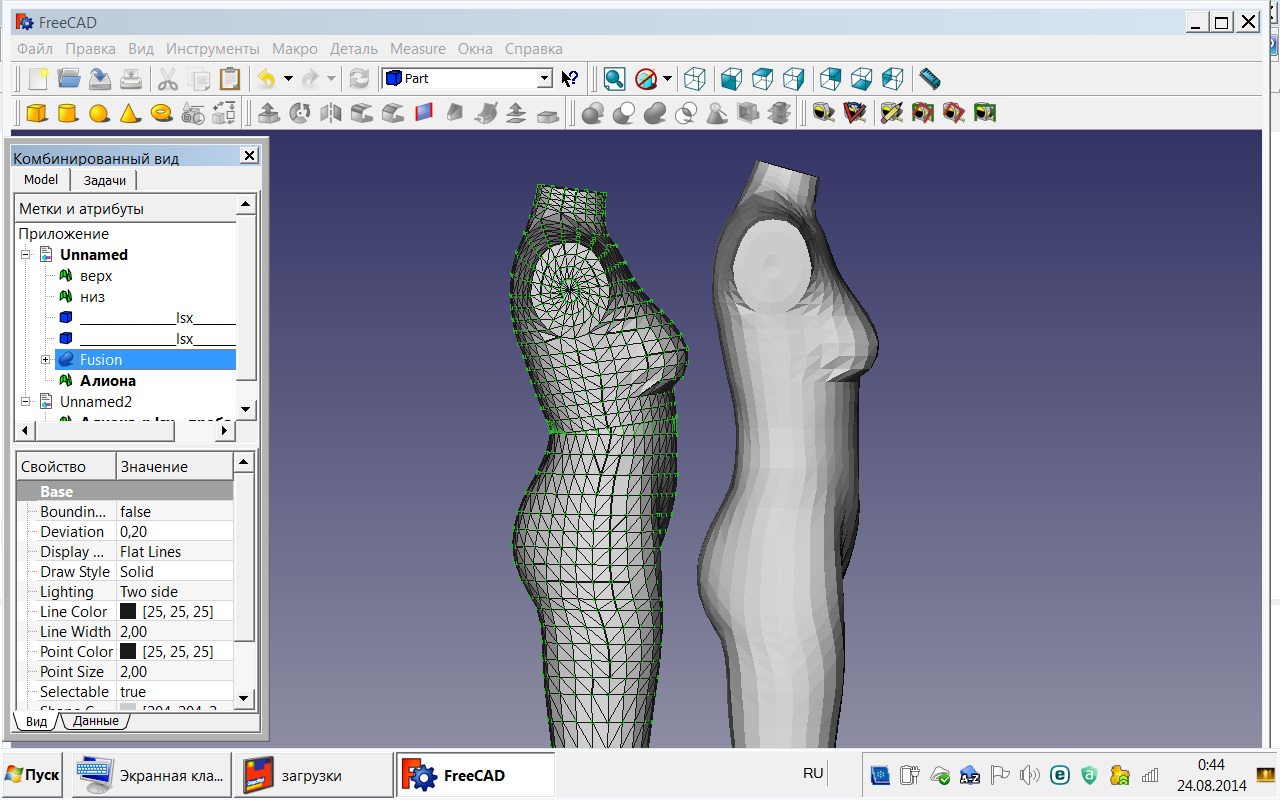Image resolution: width=1280 pixels, height=800 pixels.
Task: Click the Пуск start button
Action: click(x=32, y=775)
